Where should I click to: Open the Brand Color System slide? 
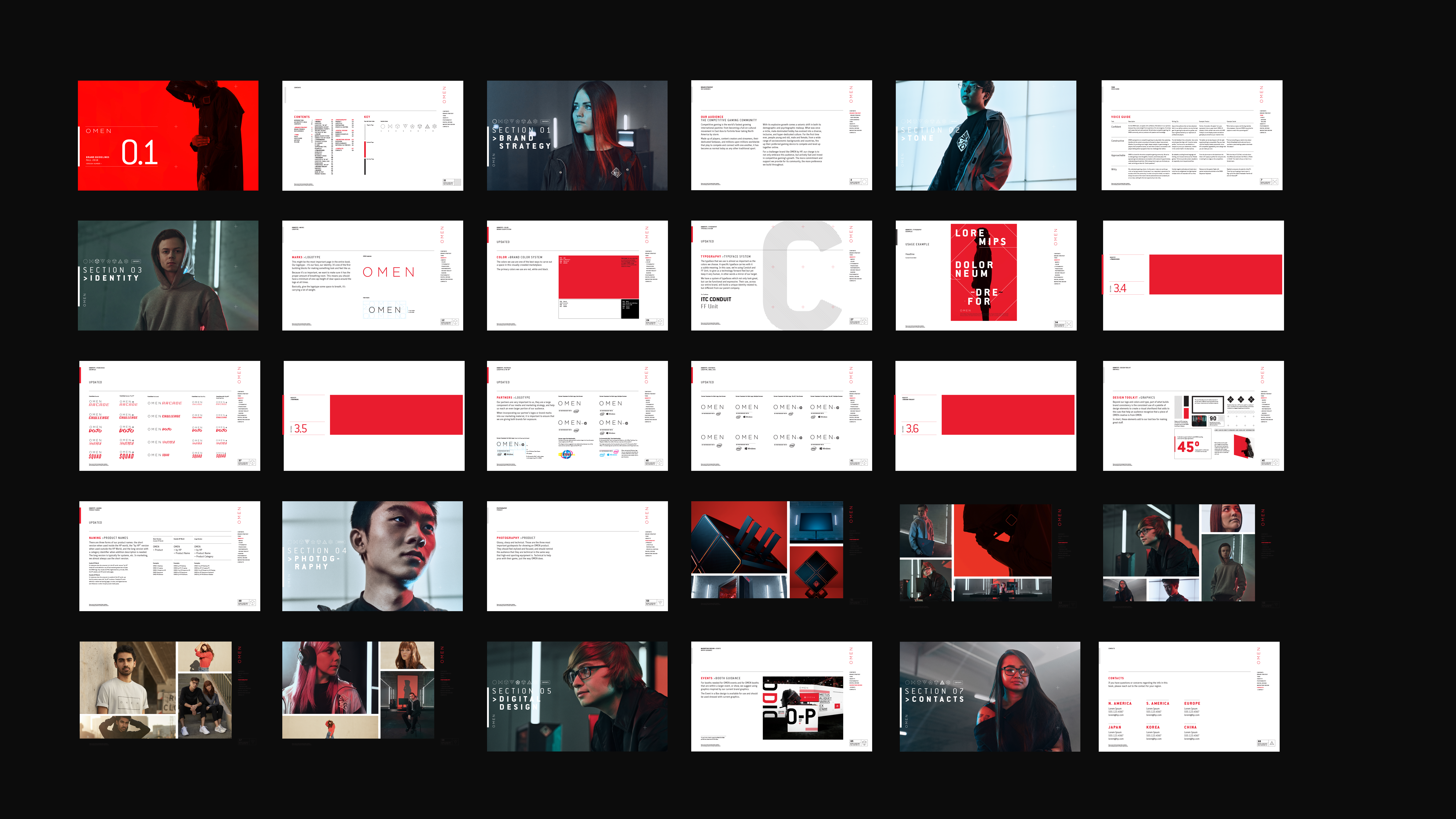tap(577, 275)
